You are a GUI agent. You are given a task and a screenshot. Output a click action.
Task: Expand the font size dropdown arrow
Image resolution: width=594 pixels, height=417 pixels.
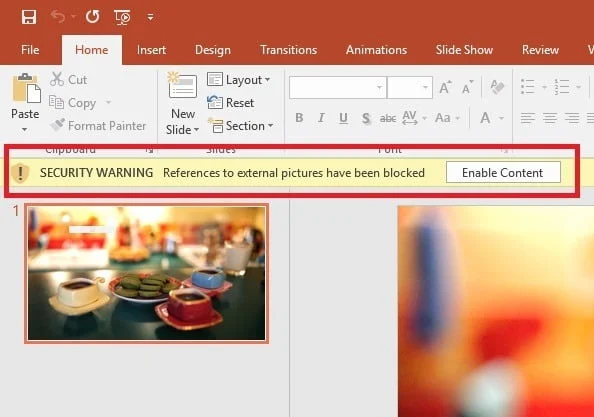[x=425, y=87]
